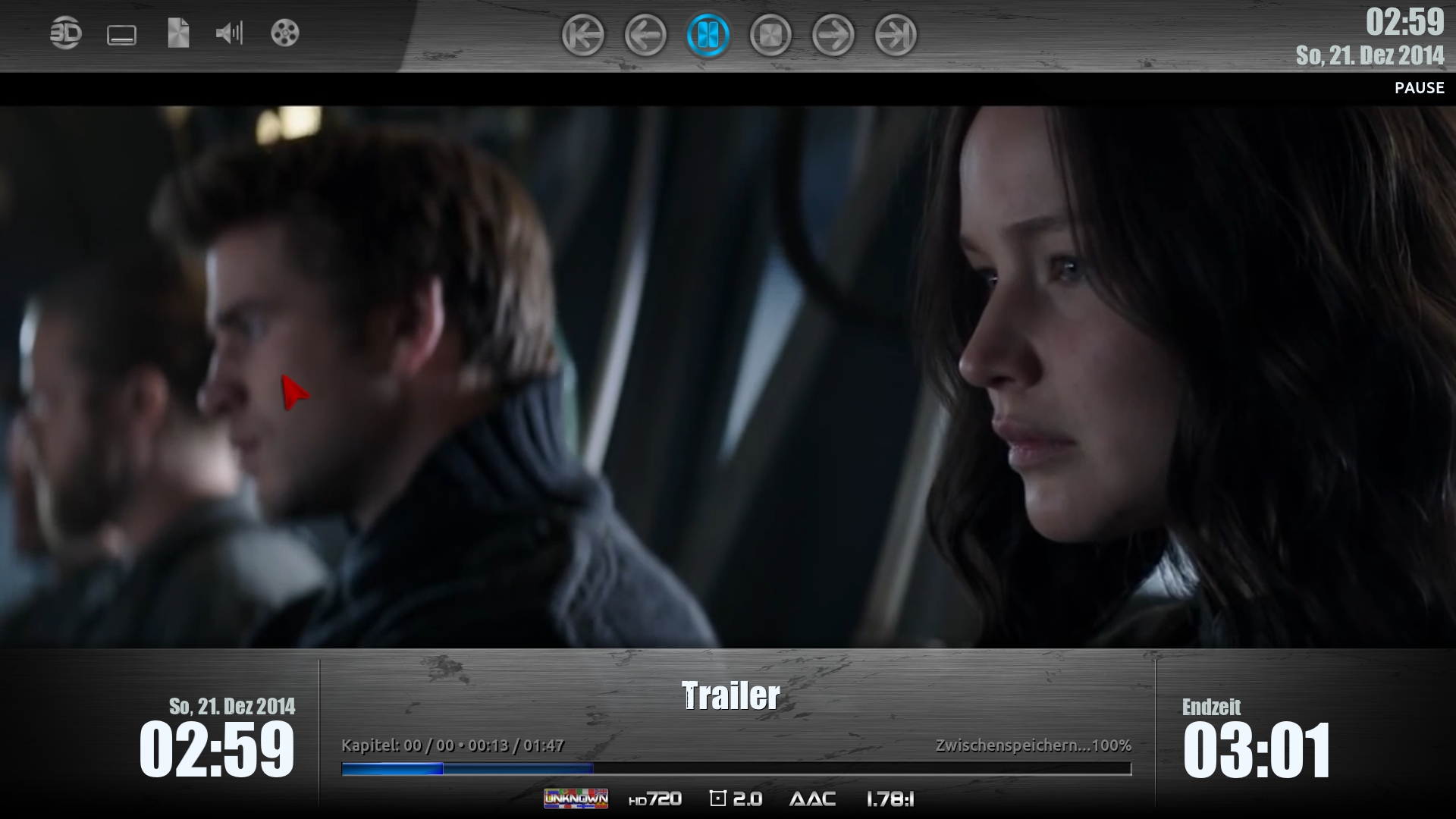
Task: Click the paused video frame
Action: point(728,377)
